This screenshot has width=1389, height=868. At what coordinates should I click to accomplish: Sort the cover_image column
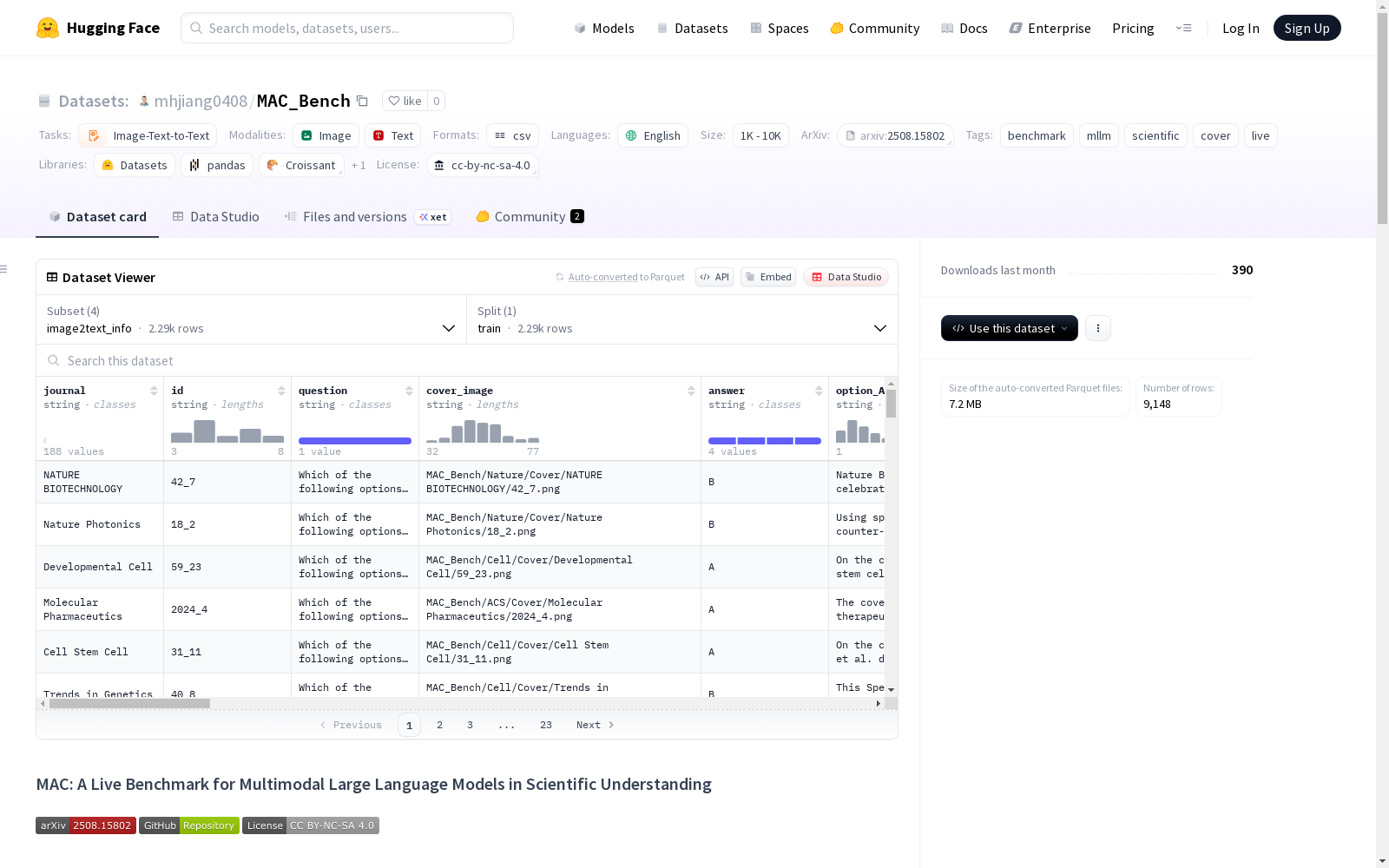(691, 391)
